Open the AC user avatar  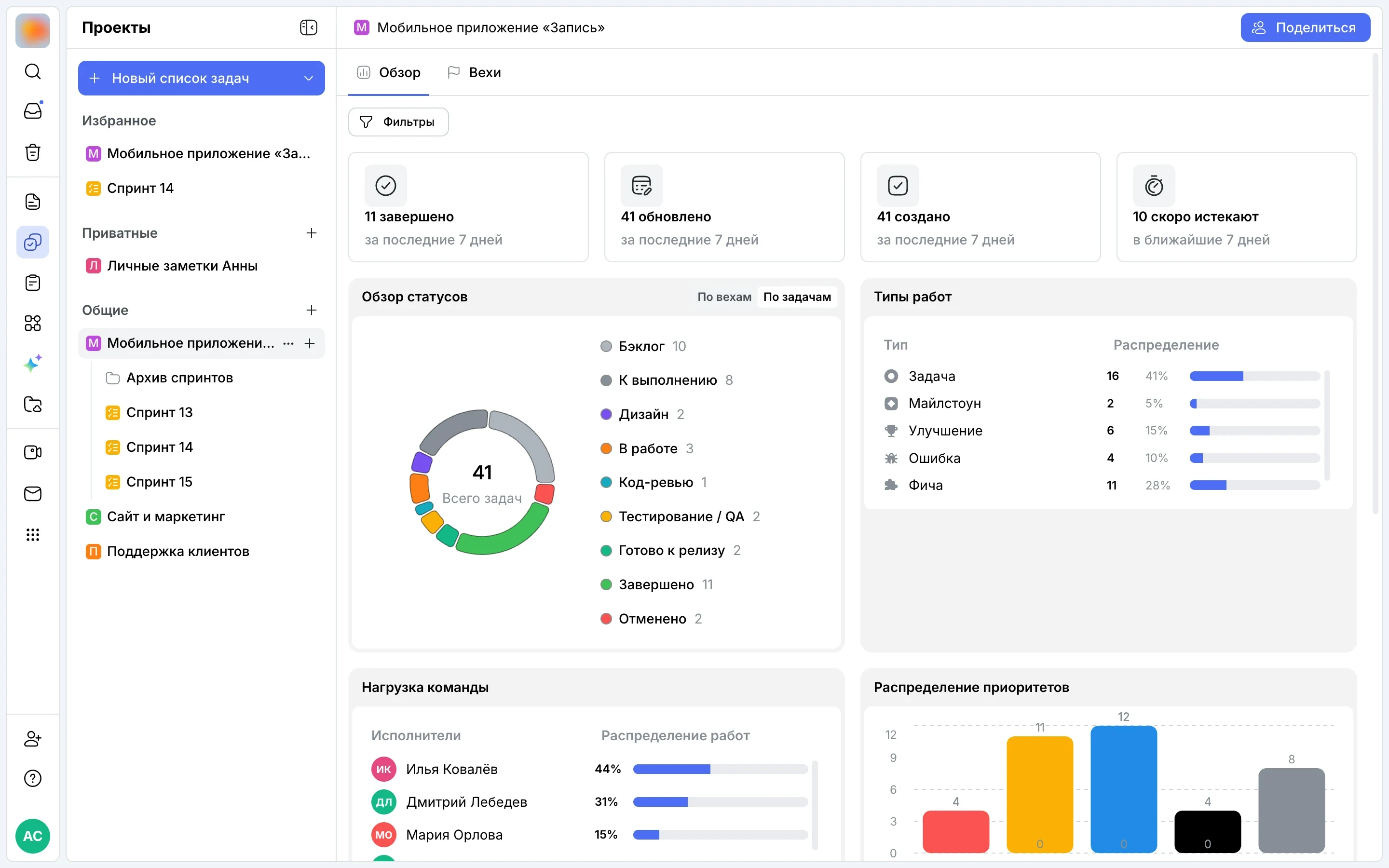coord(33,836)
